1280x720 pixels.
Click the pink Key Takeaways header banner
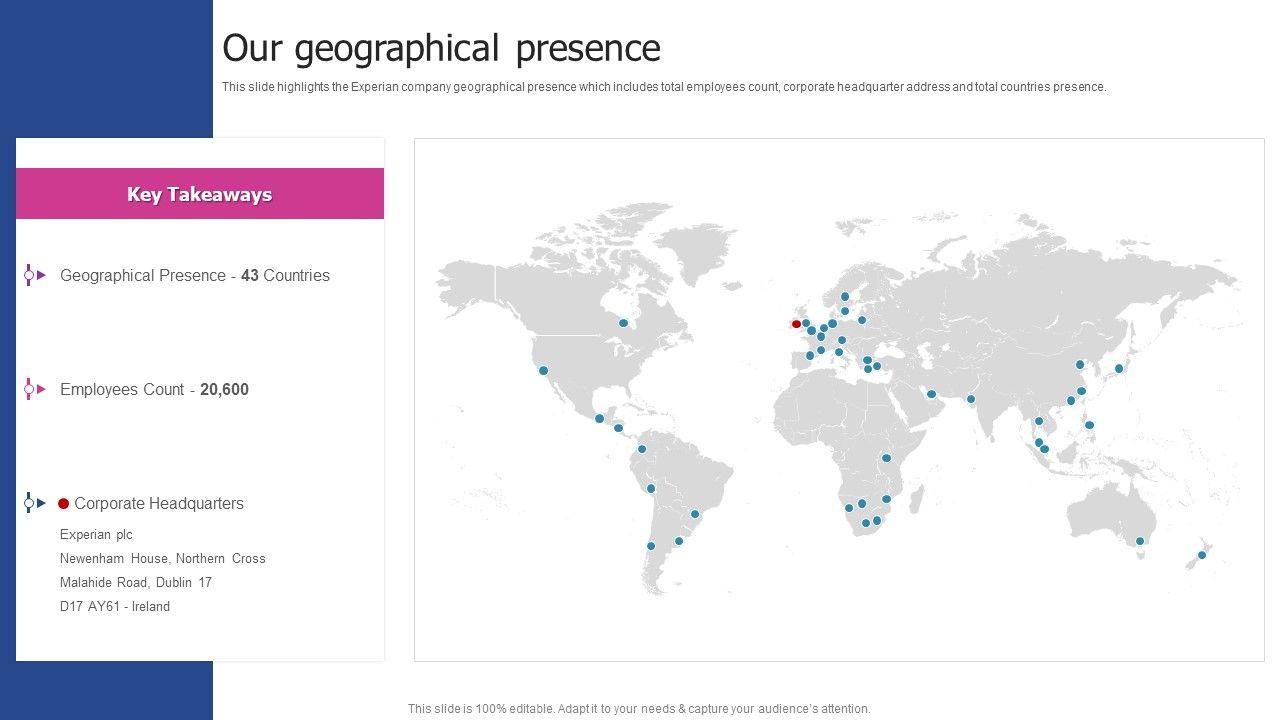tap(200, 194)
